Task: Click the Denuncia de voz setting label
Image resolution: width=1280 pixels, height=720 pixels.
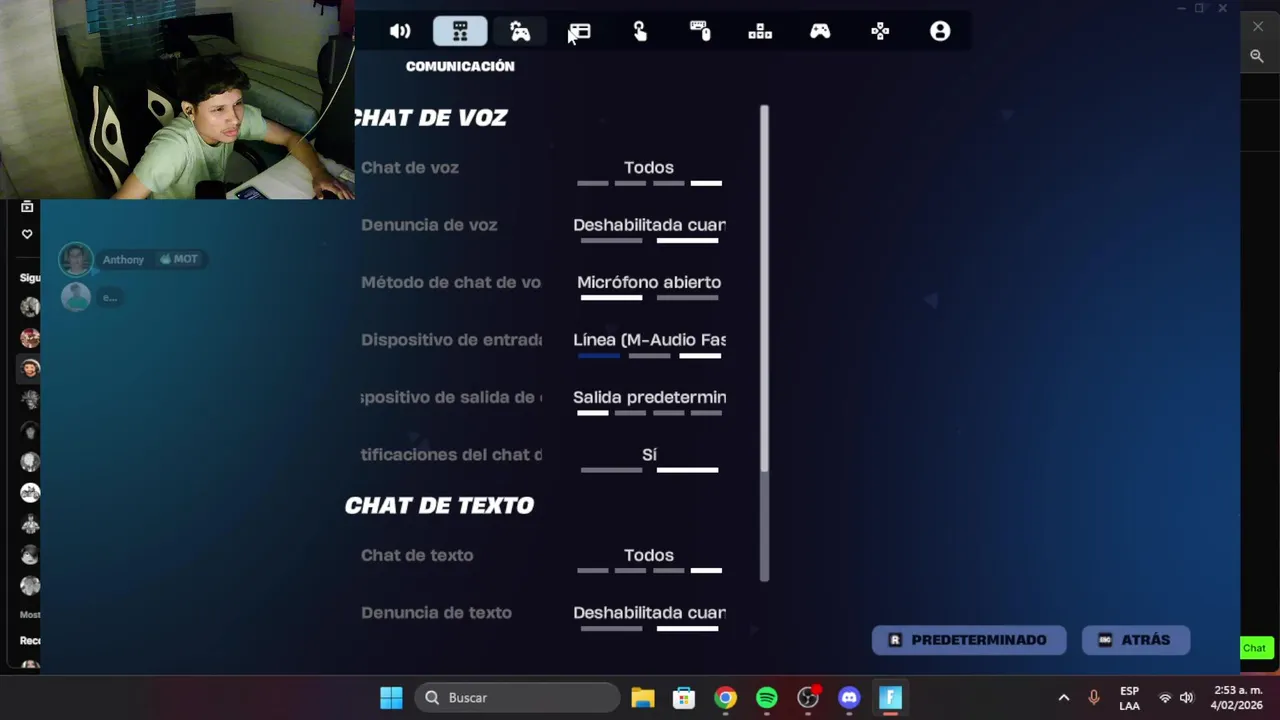Action: click(429, 225)
